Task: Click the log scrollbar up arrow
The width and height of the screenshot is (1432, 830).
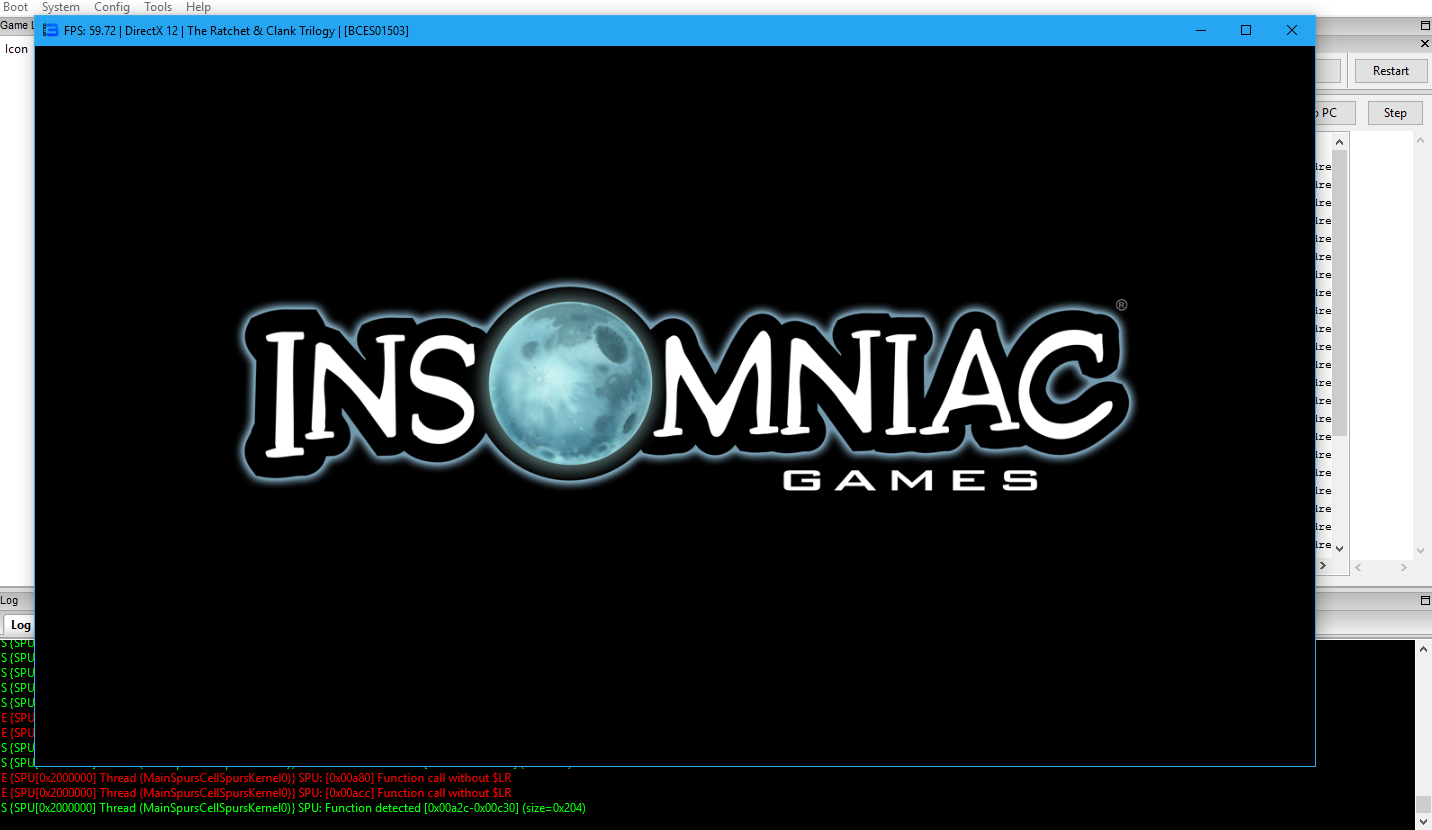Action: (1423, 649)
